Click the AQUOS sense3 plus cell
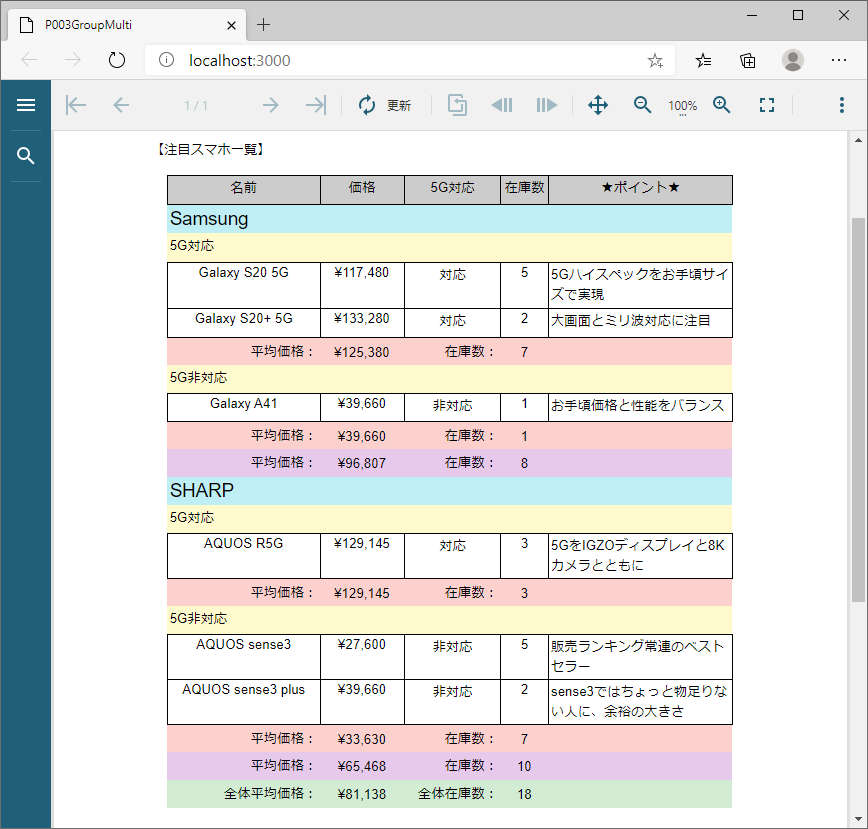Viewport: 868px width, 829px height. (x=244, y=702)
